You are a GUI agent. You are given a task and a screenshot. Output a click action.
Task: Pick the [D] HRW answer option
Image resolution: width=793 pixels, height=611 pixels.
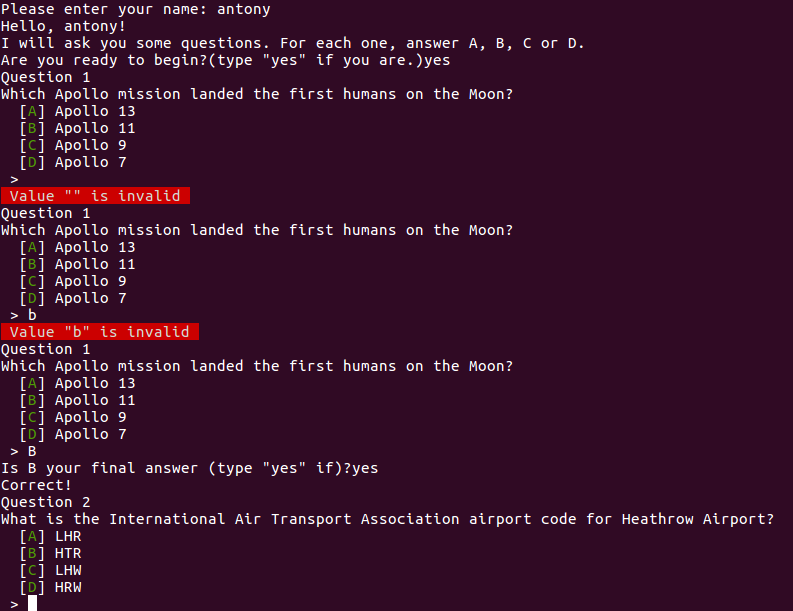click(x=50, y=587)
